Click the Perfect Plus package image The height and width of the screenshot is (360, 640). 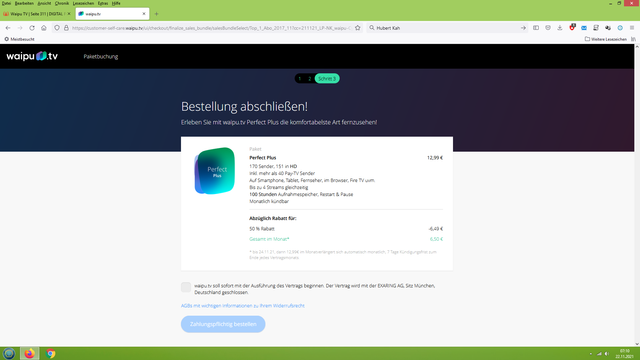click(x=215, y=171)
